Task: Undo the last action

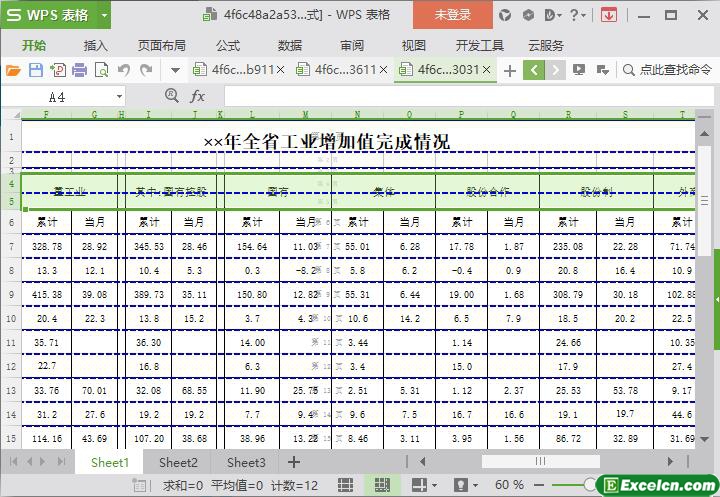Action: click(124, 70)
